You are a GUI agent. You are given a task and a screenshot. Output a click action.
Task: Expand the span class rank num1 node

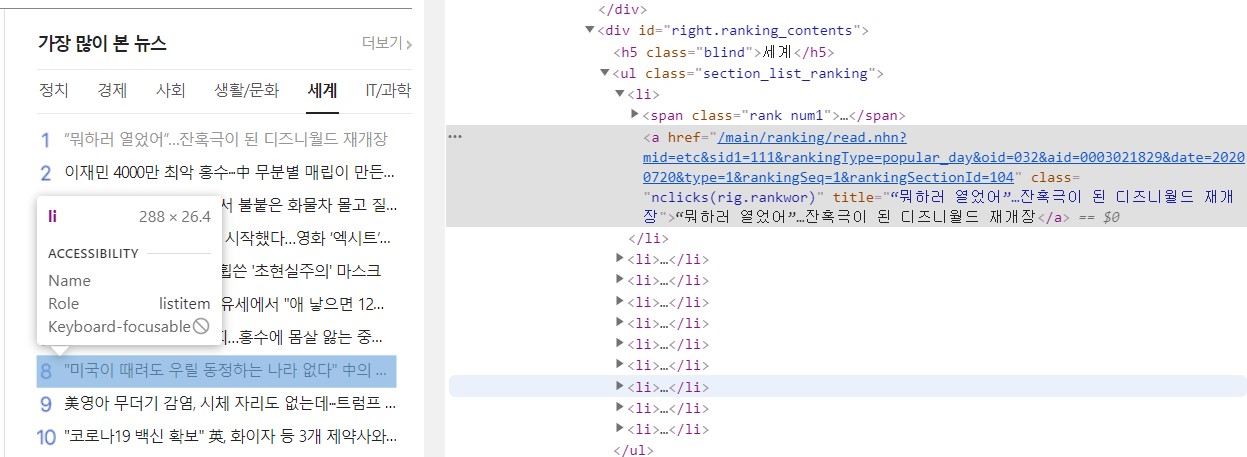click(x=635, y=115)
